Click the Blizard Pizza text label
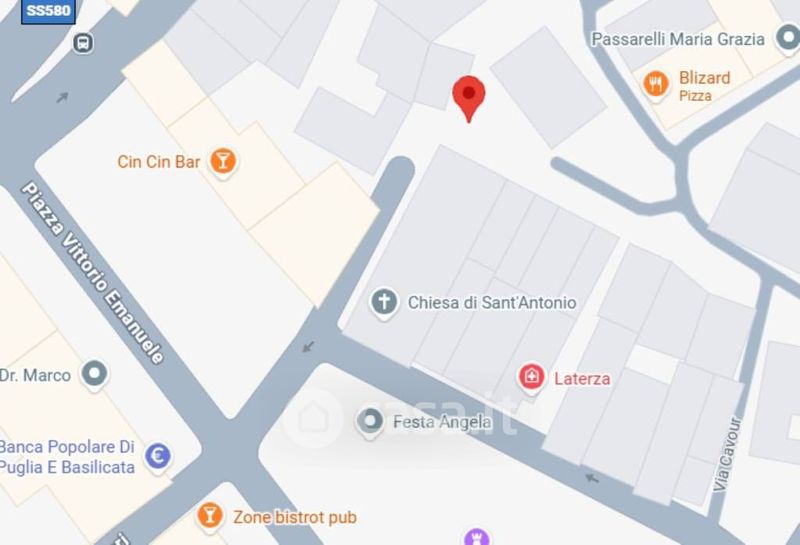 coord(705,85)
